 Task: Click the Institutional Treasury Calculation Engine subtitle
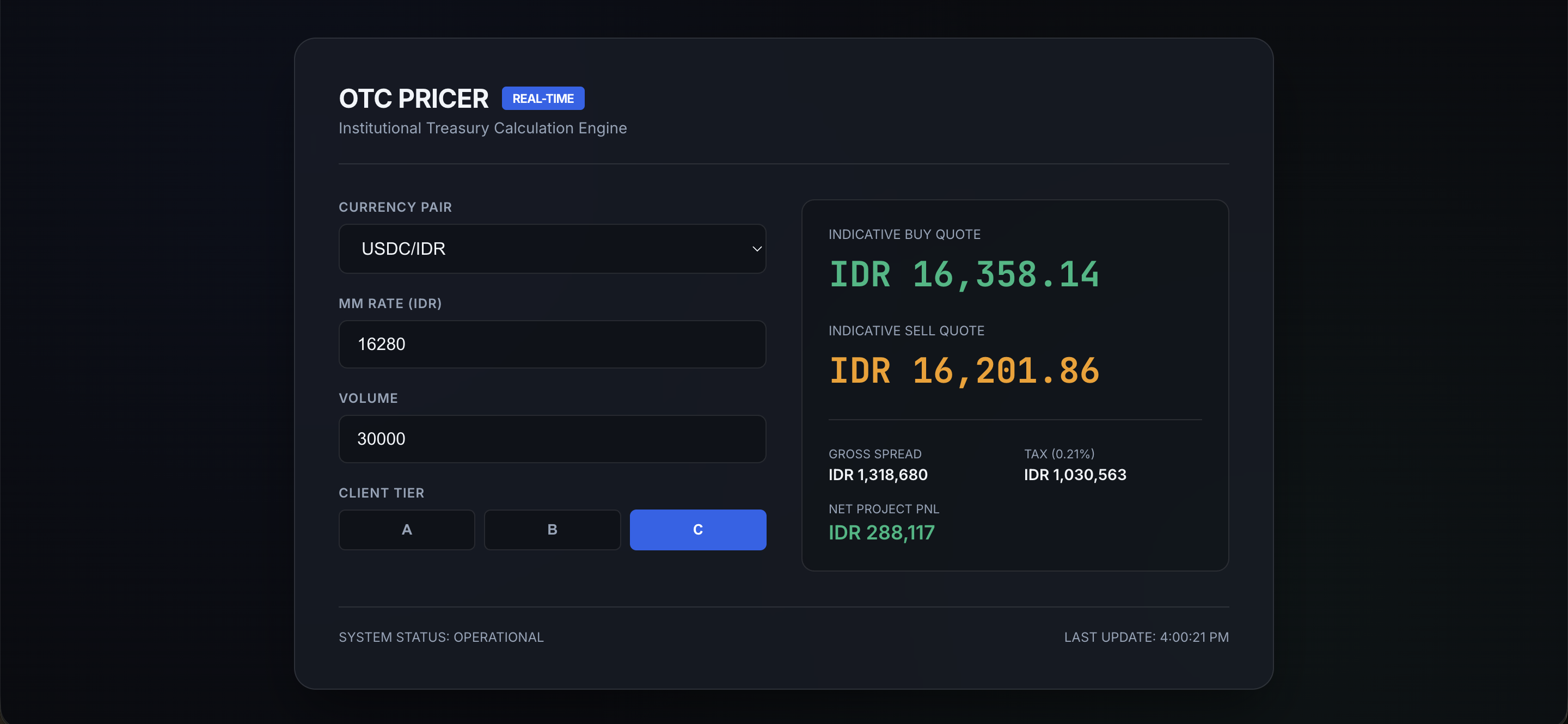(x=483, y=128)
